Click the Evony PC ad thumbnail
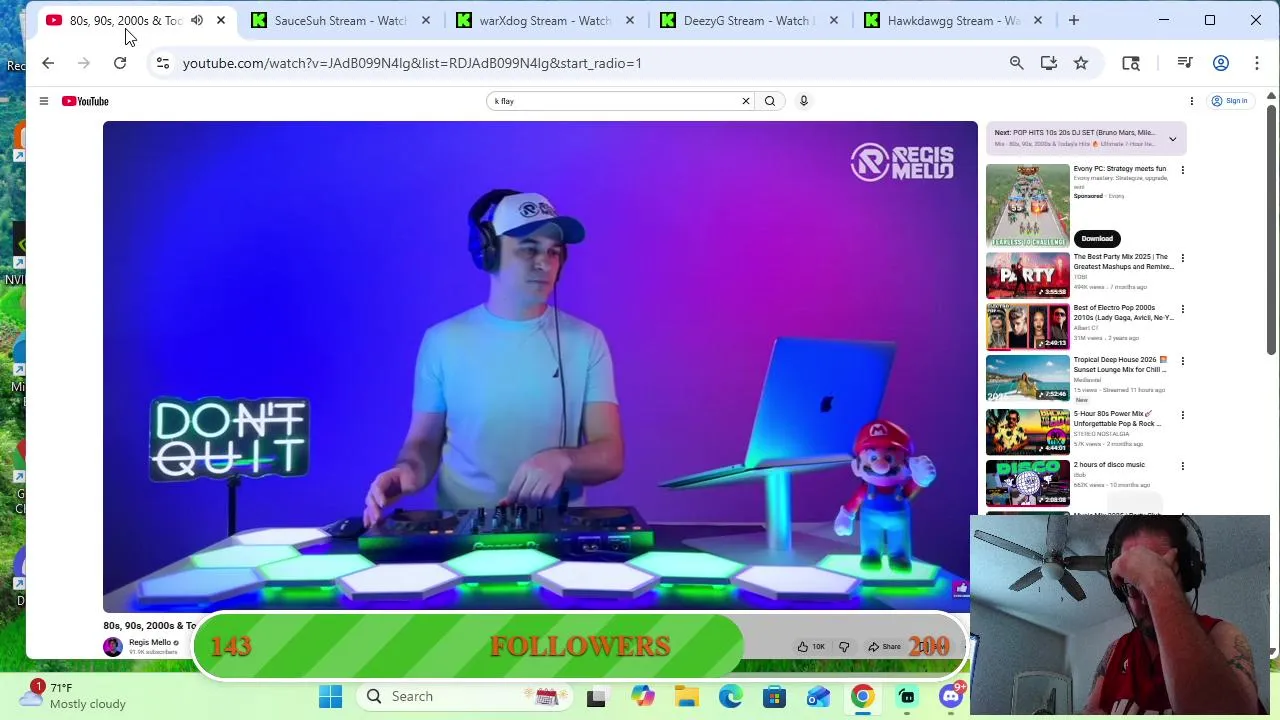 (x=1027, y=205)
